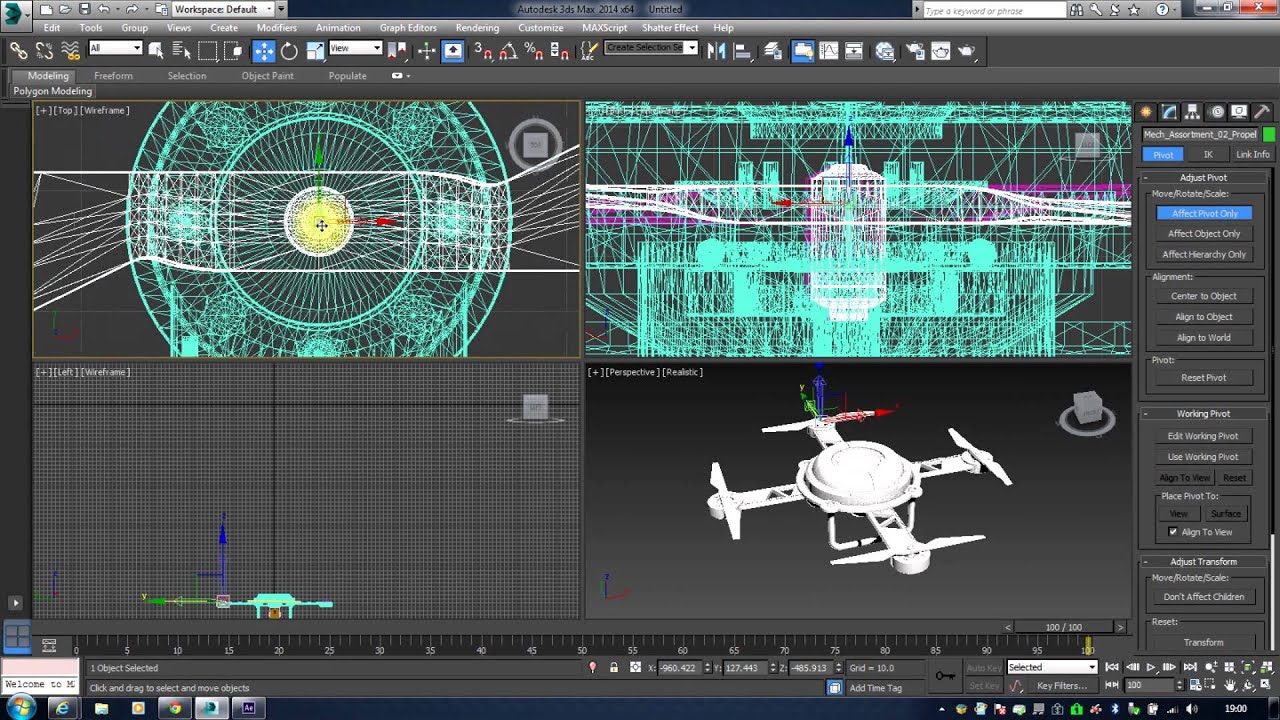Open Select by Name list icon
The image size is (1280, 720).
(x=181, y=50)
